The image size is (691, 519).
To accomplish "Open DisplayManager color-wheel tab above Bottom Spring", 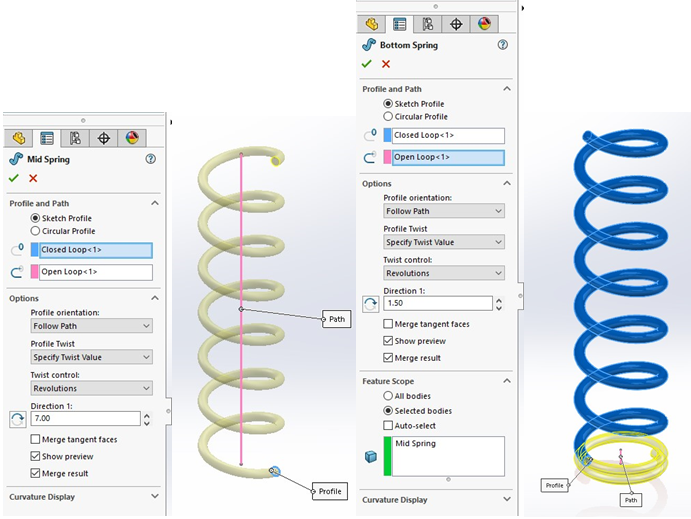I will pyautogui.click(x=485, y=24).
